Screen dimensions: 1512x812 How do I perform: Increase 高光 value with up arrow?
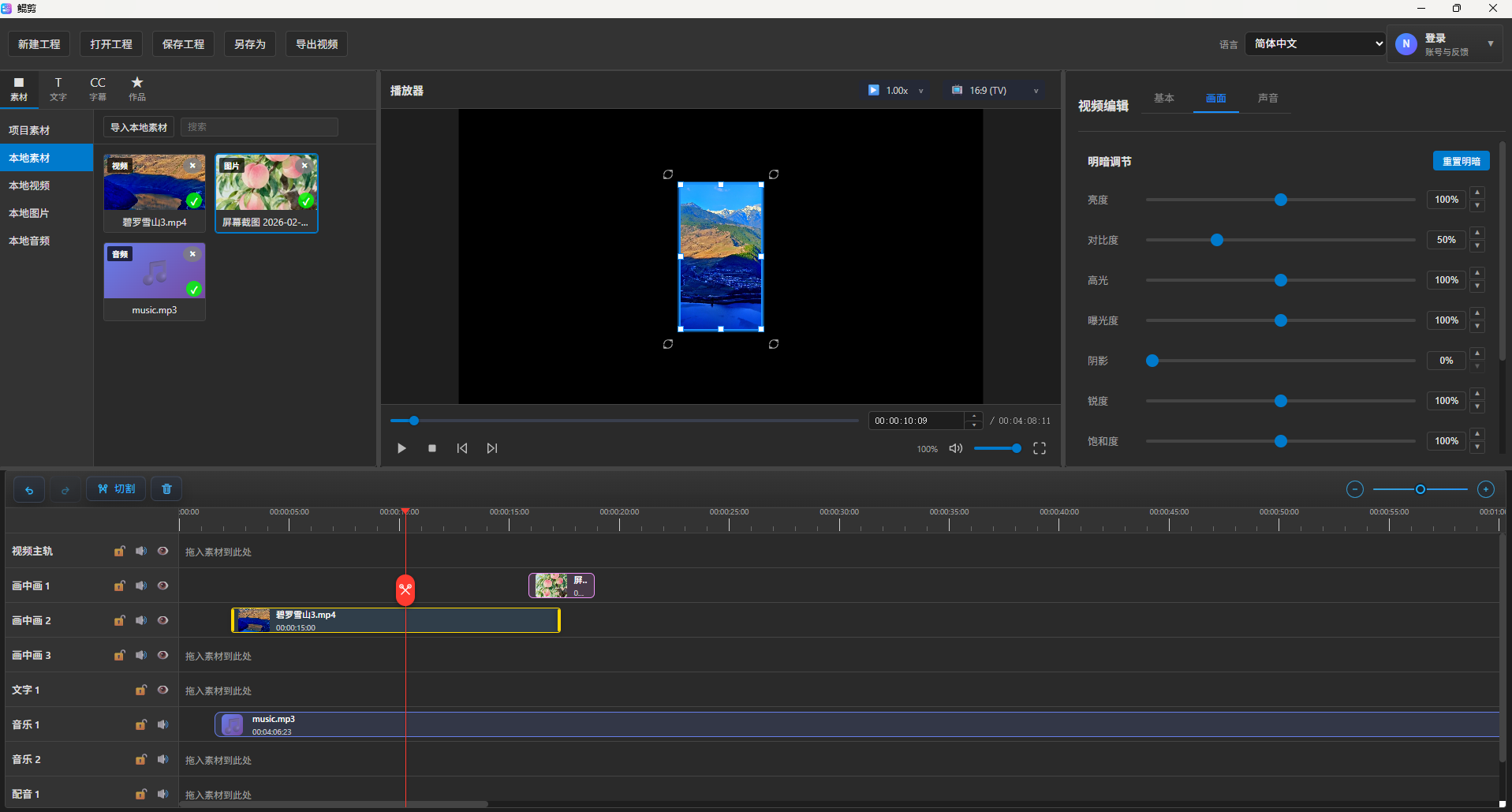point(1477,273)
